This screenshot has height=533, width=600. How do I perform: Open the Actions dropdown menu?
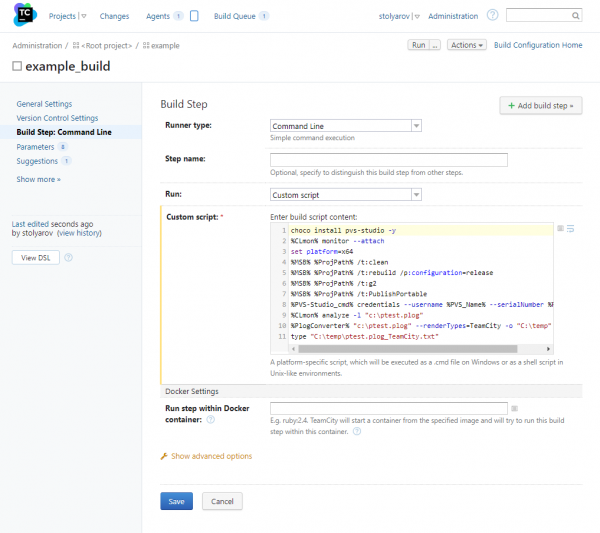click(466, 45)
